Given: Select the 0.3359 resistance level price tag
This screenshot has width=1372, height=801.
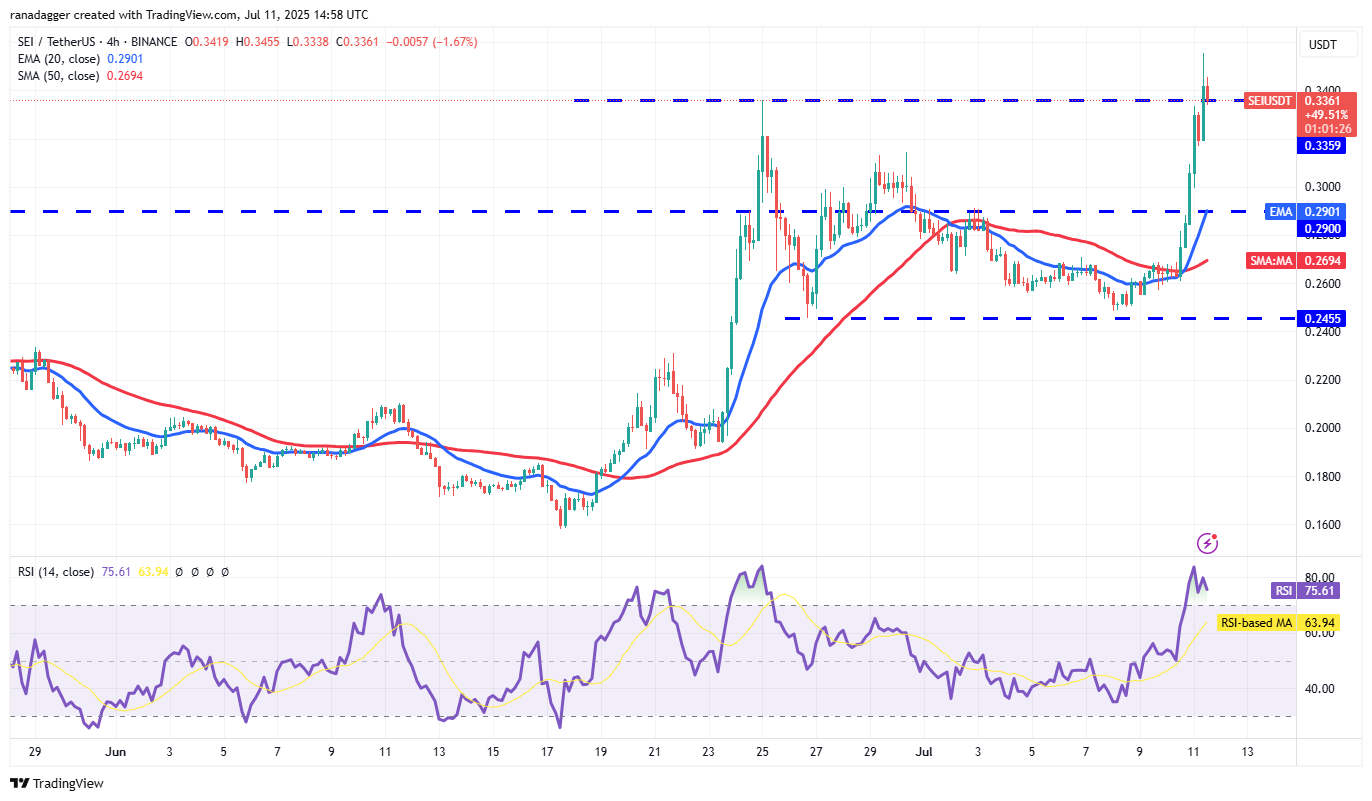Looking at the screenshot, I should tap(1321, 146).
